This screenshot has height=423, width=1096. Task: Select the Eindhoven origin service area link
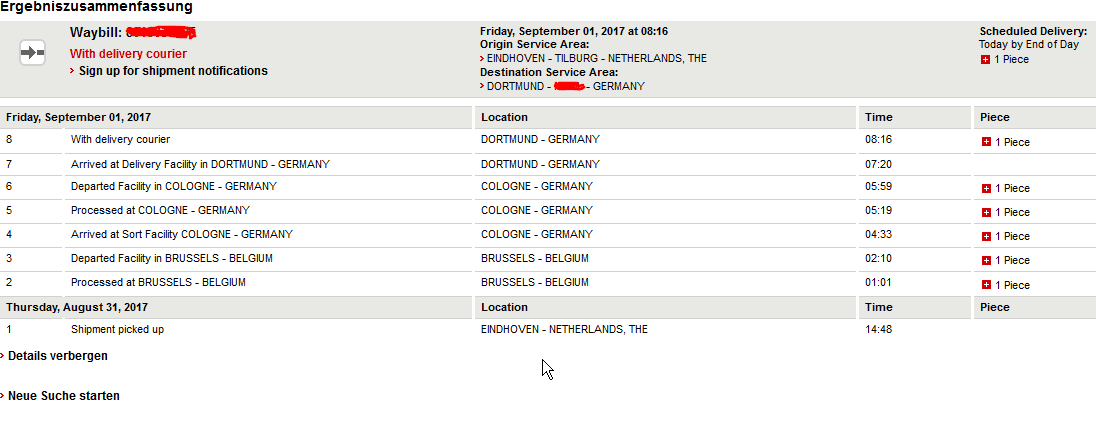pyautogui.click(x=596, y=59)
